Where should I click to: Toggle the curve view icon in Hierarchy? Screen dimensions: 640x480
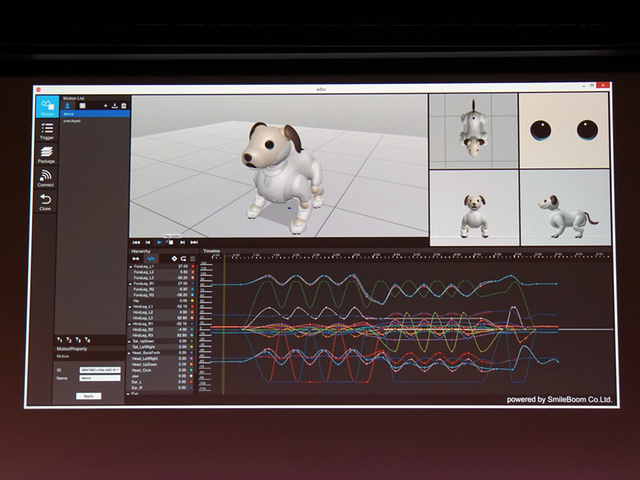(x=151, y=259)
